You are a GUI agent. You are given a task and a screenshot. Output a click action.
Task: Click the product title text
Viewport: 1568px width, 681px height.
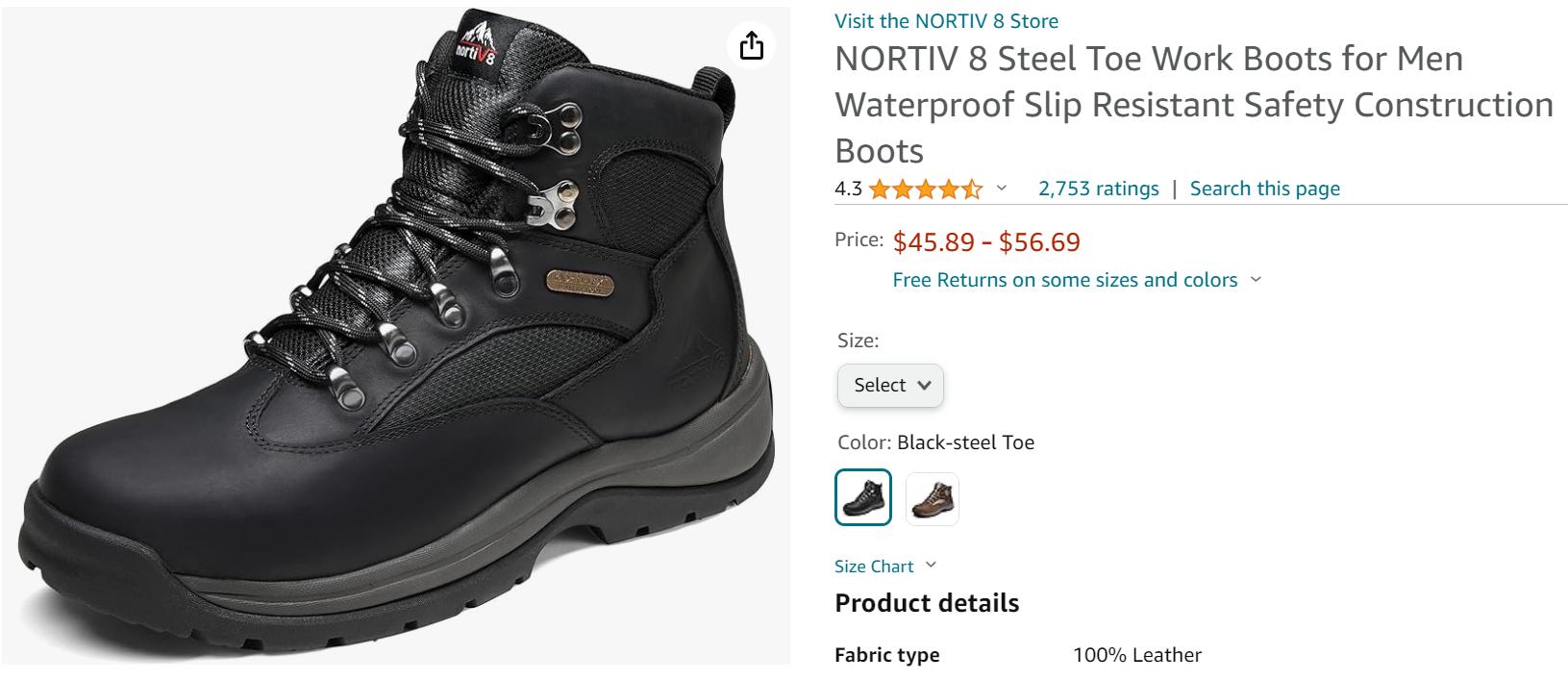point(1193,104)
